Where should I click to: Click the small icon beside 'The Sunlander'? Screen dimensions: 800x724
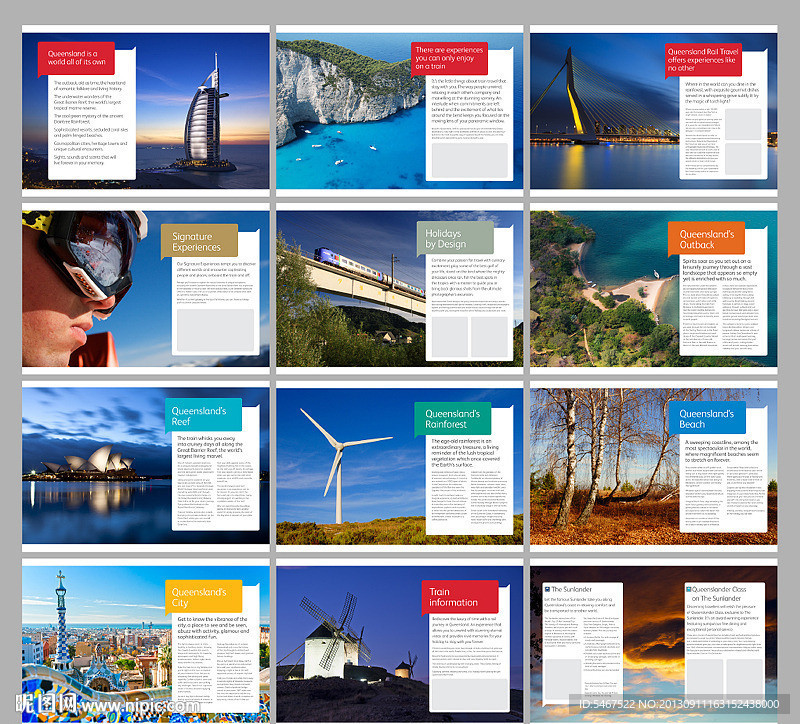click(547, 589)
